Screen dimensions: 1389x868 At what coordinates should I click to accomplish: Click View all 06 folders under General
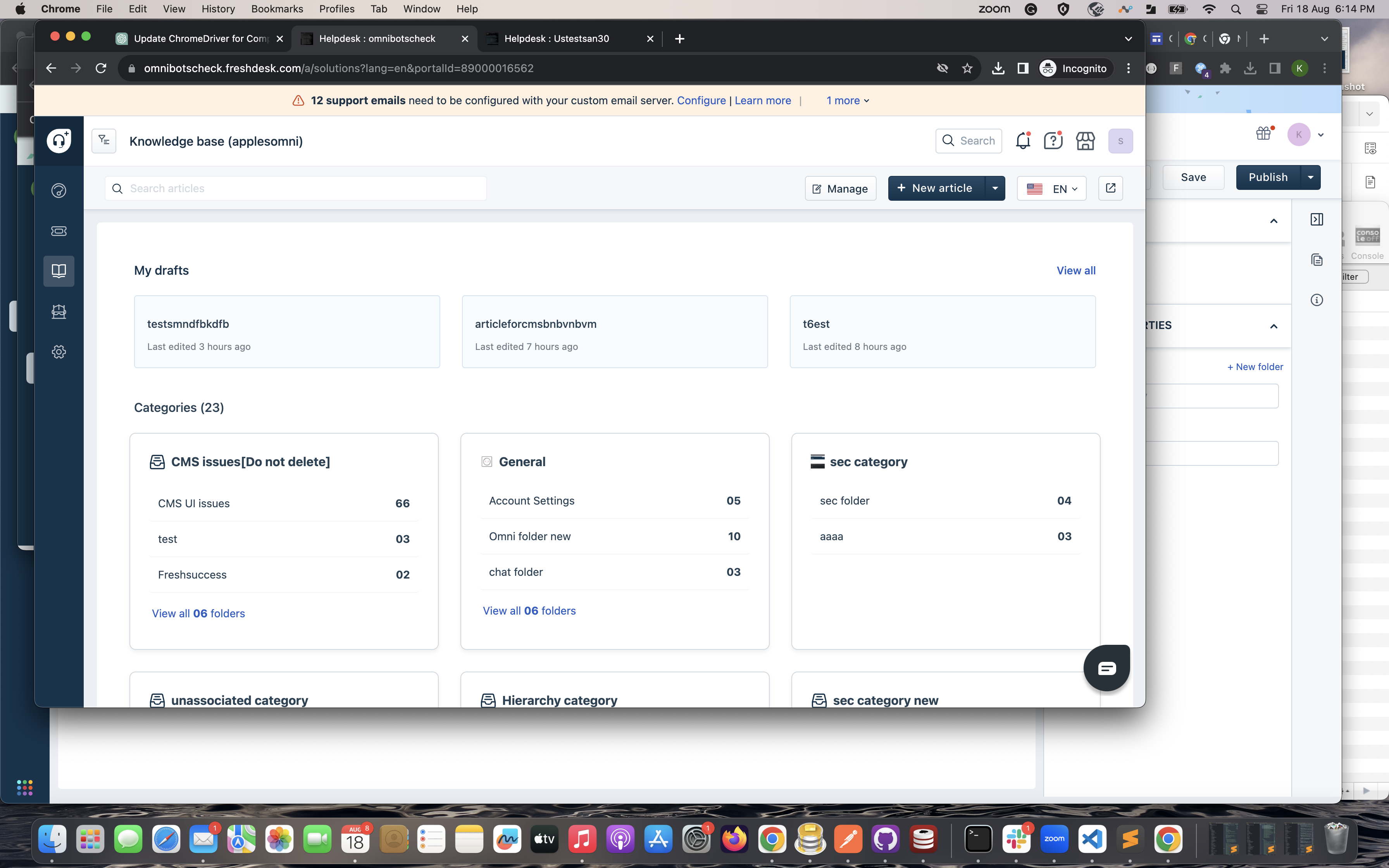pos(529,611)
